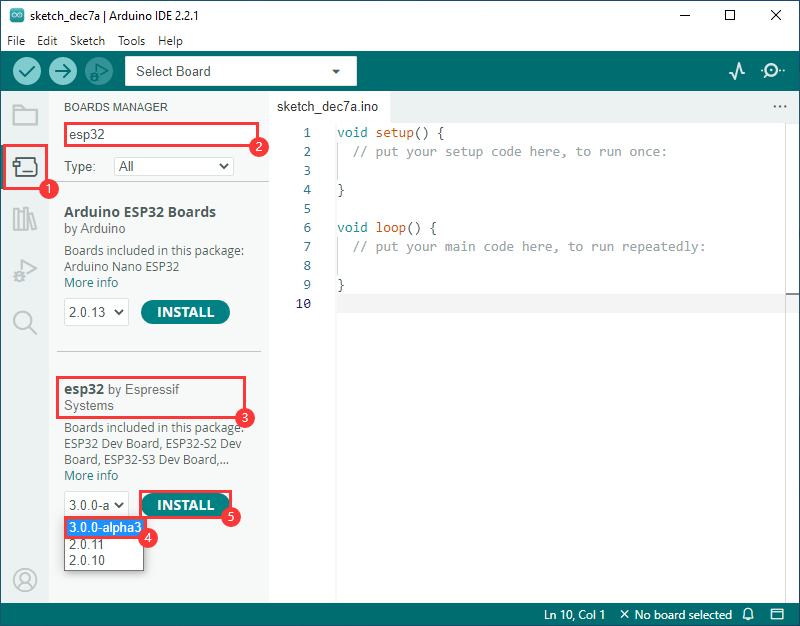Open the Tools menu

[131, 41]
